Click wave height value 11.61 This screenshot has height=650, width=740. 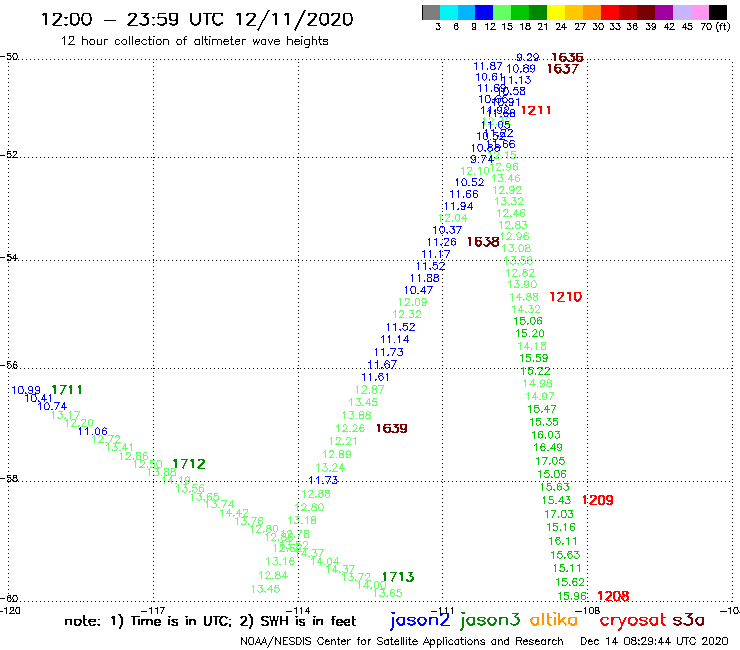point(375,377)
